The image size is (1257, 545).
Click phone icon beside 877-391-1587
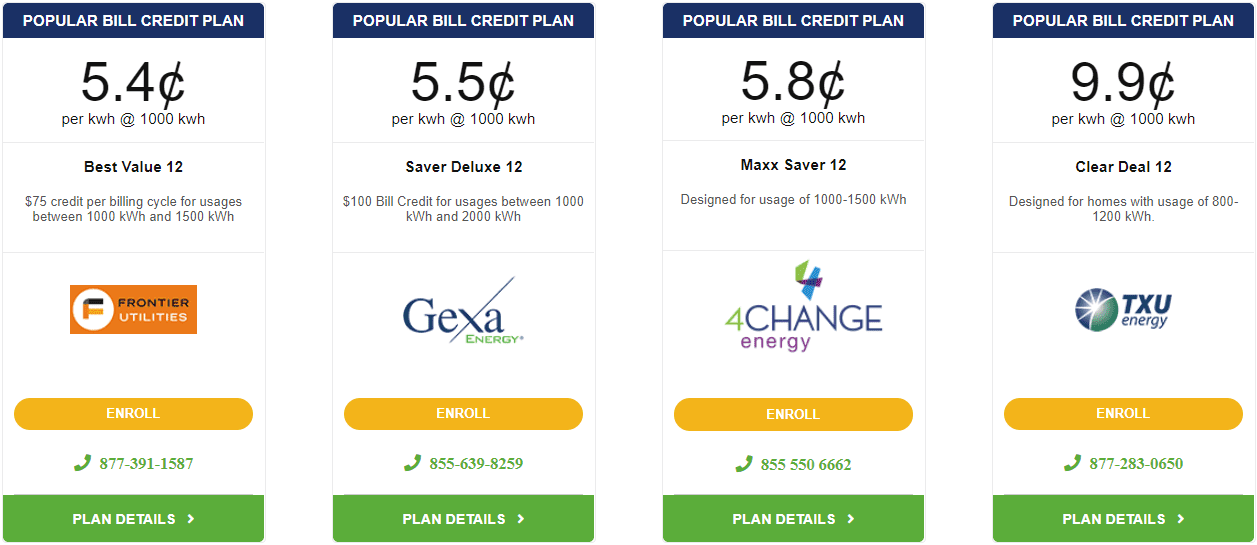point(82,463)
